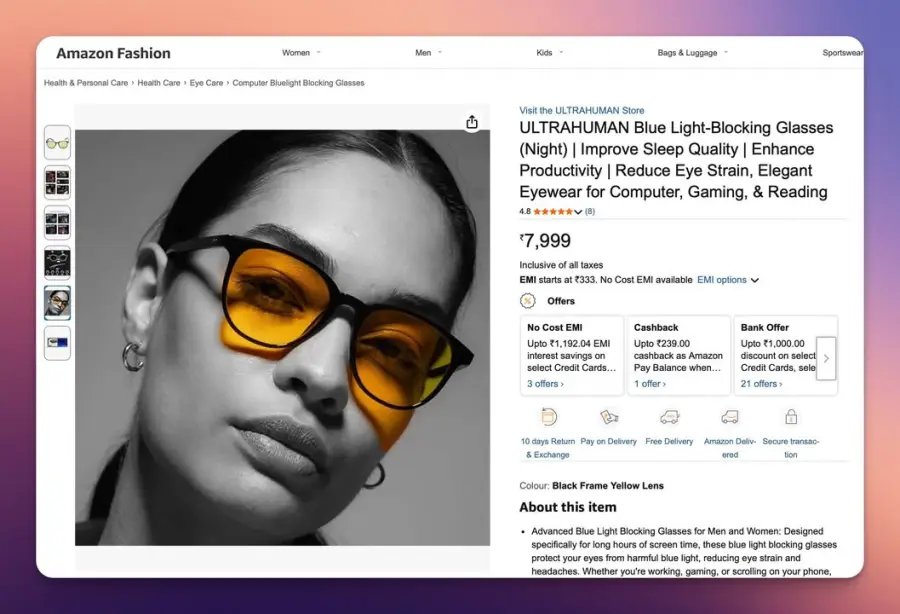Click the About this item heading
This screenshot has width=900, height=614.
[568, 507]
